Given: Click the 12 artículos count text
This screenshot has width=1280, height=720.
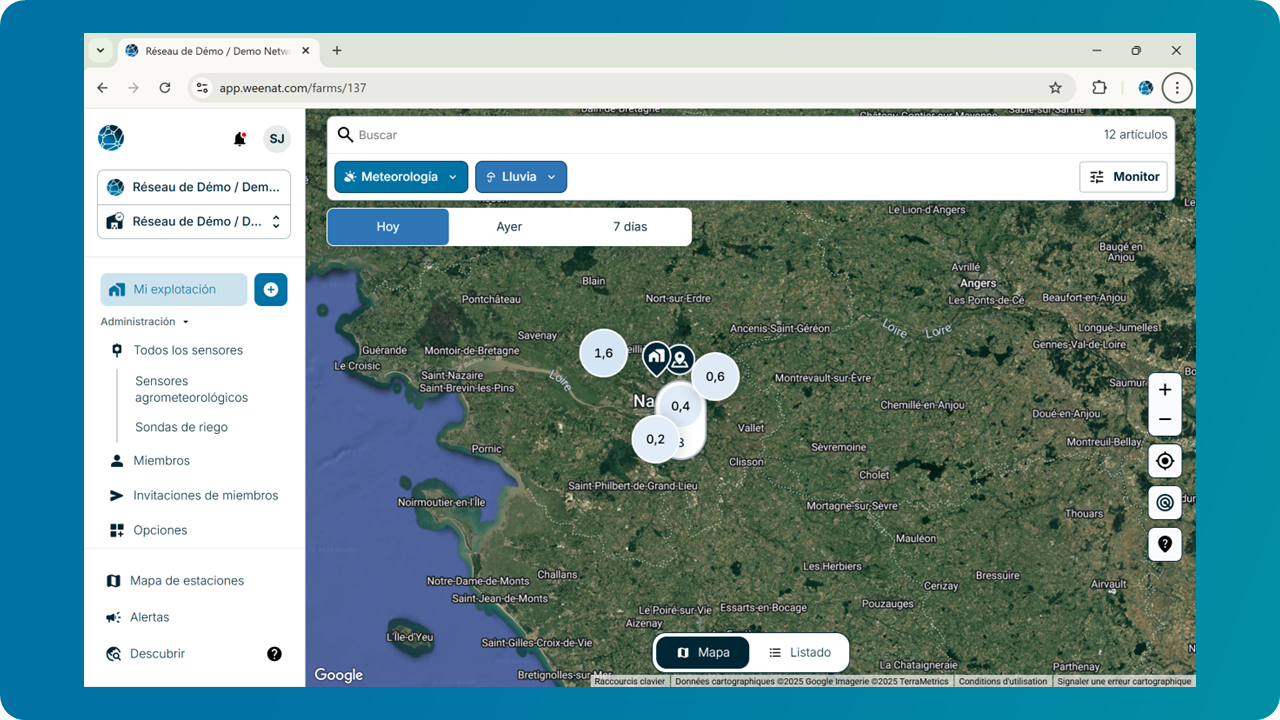Looking at the screenshot, I should tap(1135, 135).
